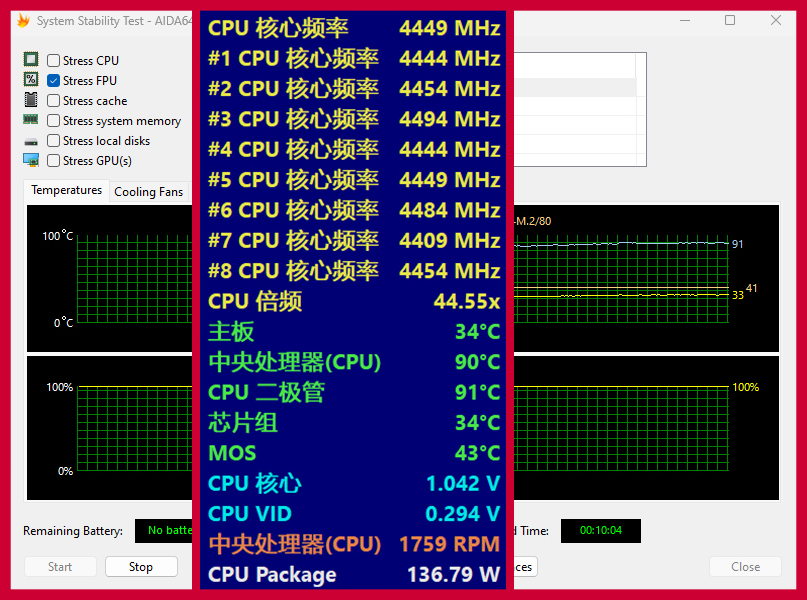Click the FPU percent icon beside Stress FPU
Screen dimensions: 807x600
pyautogui.click(x=31, y=79)
